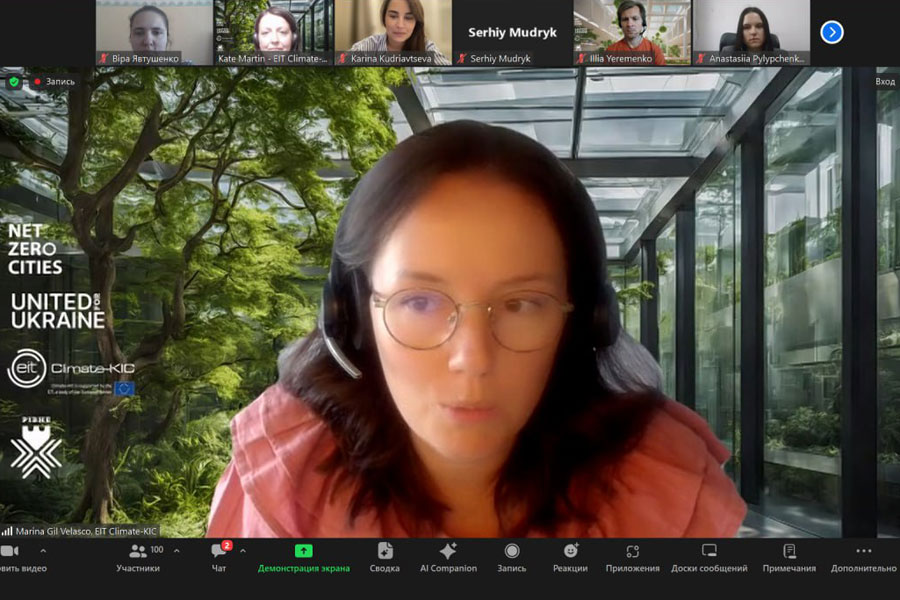
Task: Click the Marina Gil Velasco name label
Action: (x=86, y=531)
